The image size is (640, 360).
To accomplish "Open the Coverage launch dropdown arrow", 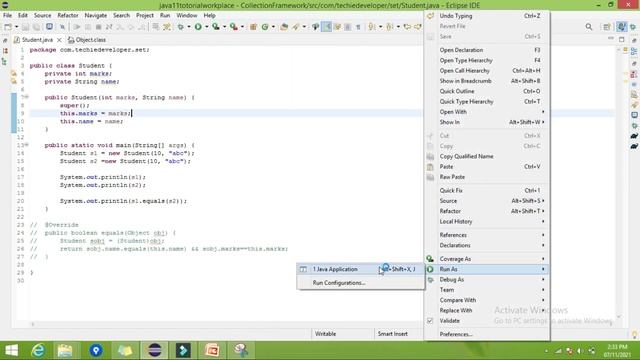I will click(224, 27).
